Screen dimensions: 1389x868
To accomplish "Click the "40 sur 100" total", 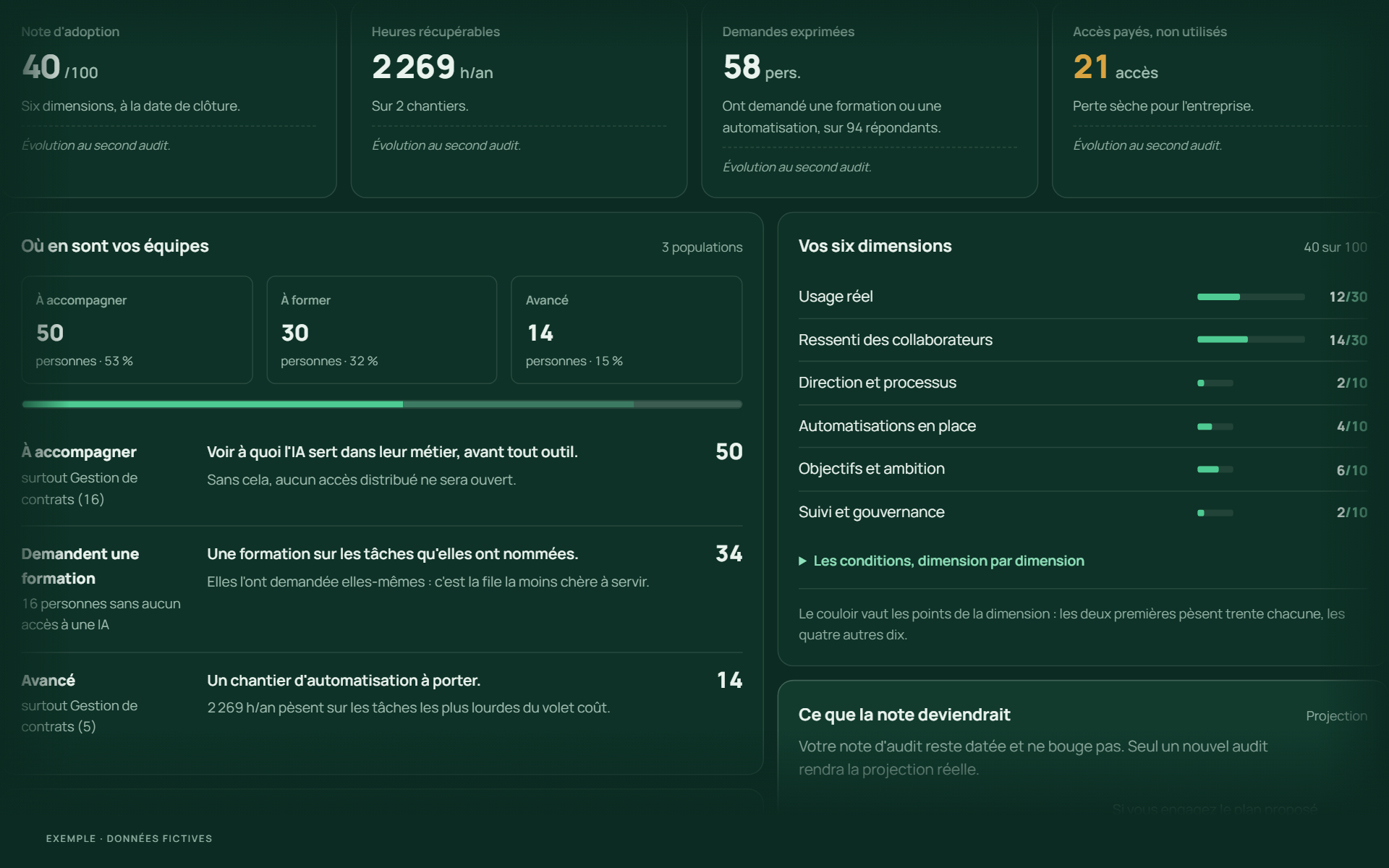I will point(1335,247).
